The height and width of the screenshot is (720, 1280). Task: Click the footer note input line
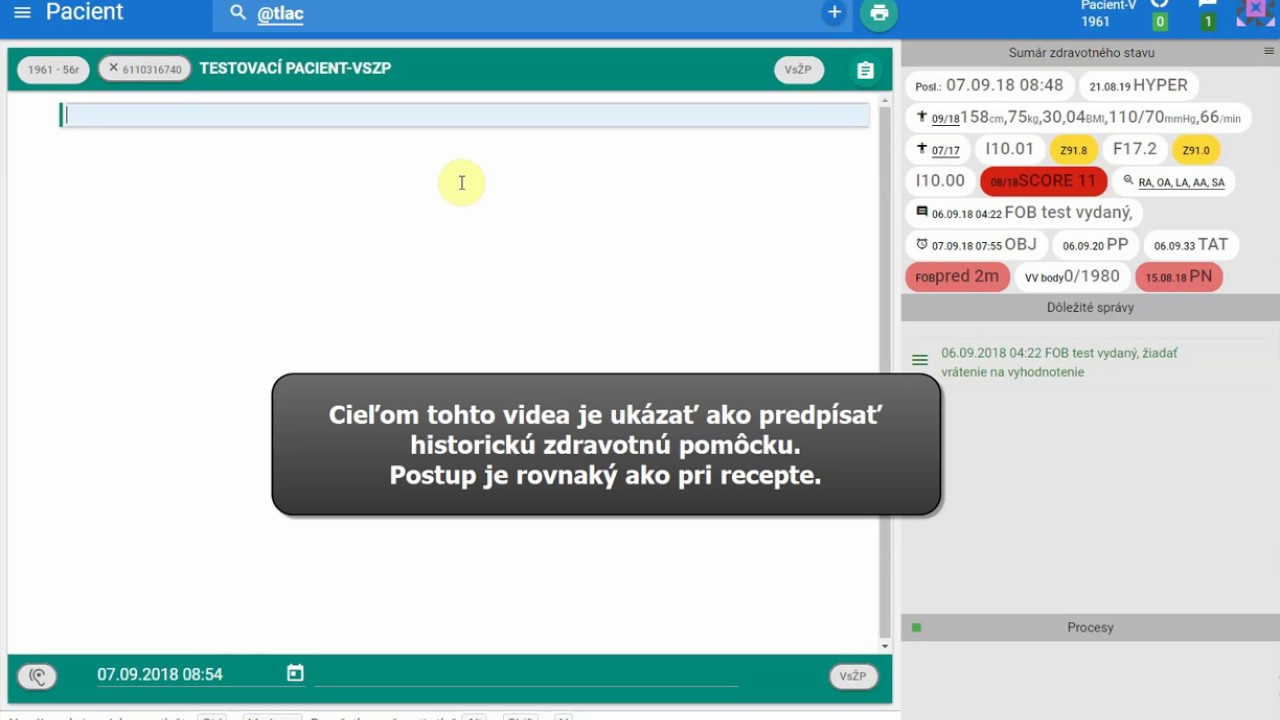point(526,676)
